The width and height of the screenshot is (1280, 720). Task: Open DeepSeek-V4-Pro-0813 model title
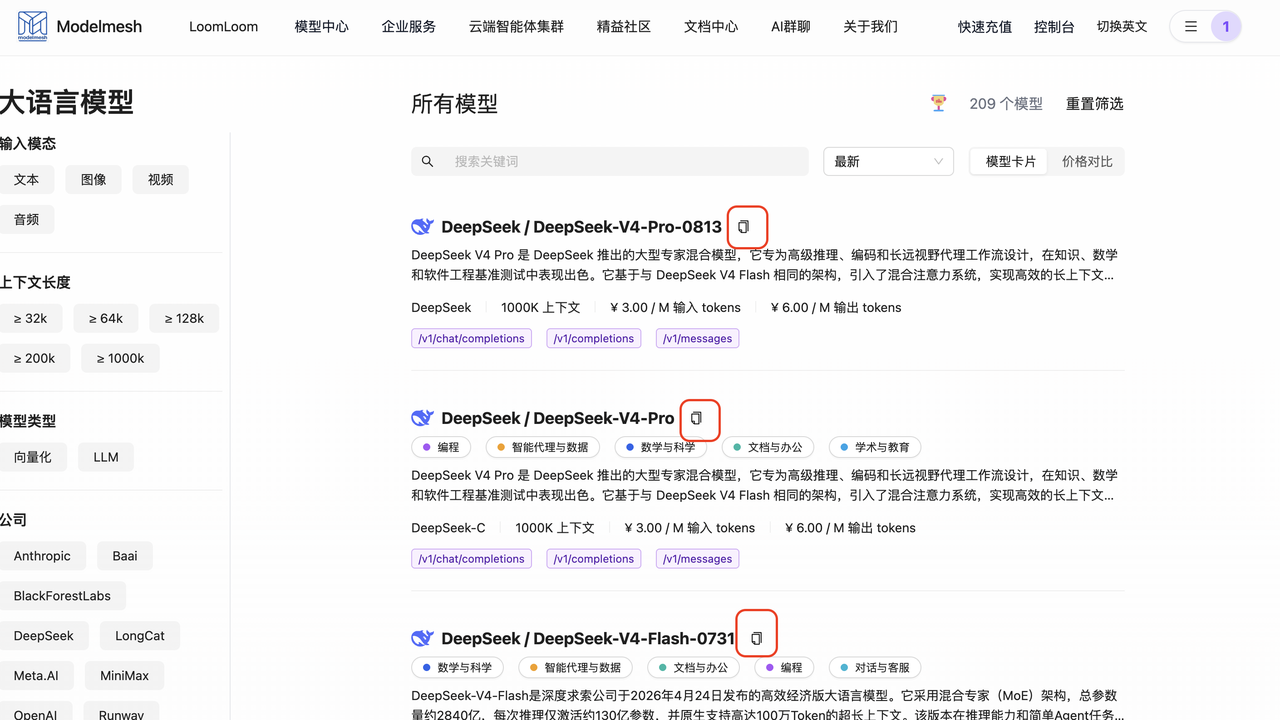click(x=581, y=227)
